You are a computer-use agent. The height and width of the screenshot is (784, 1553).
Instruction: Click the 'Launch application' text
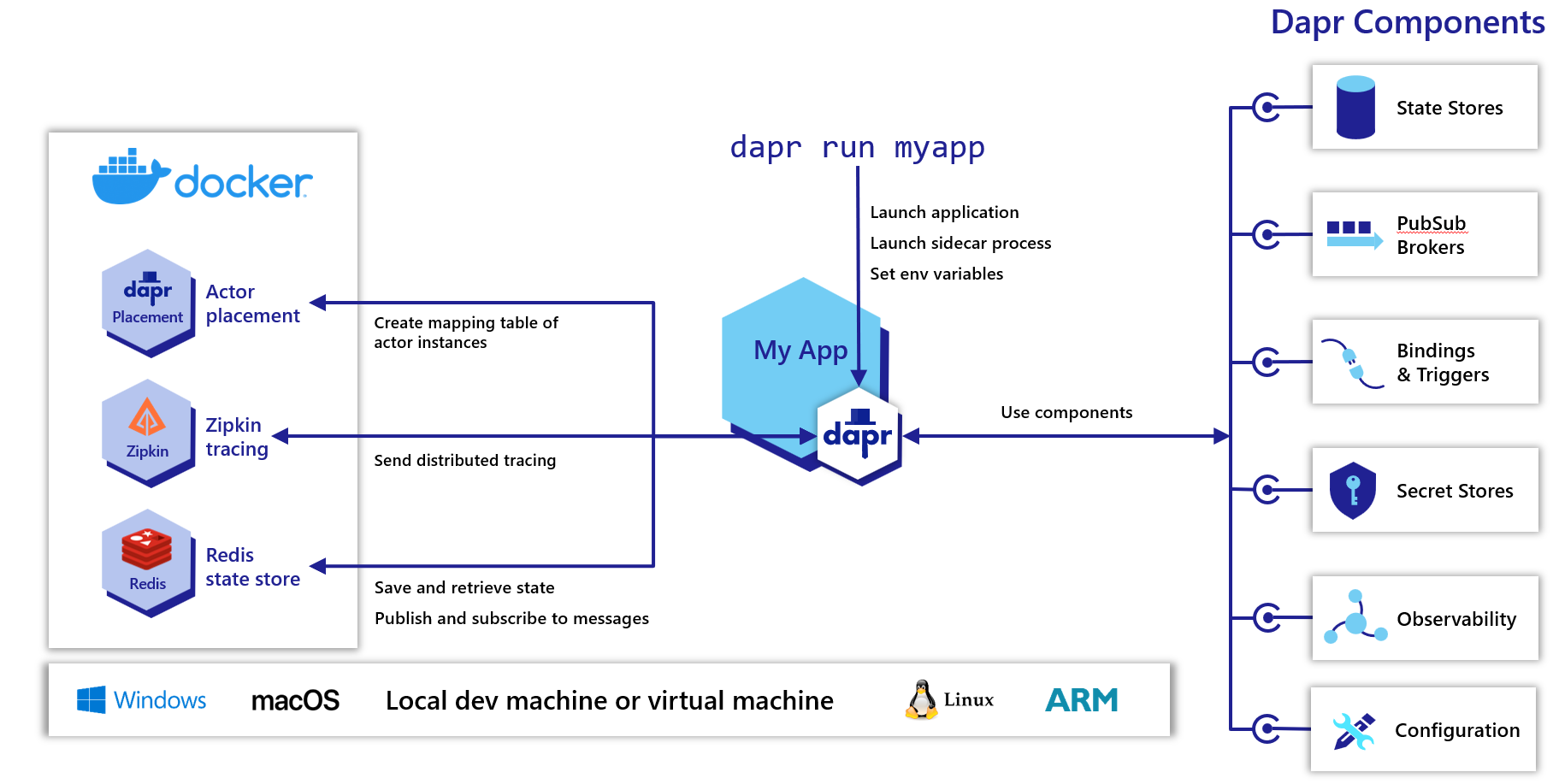click(x=944, y=212)
